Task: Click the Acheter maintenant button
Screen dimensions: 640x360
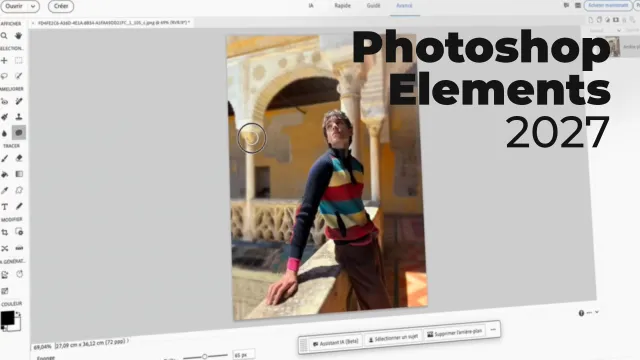Action: point(608,5)
